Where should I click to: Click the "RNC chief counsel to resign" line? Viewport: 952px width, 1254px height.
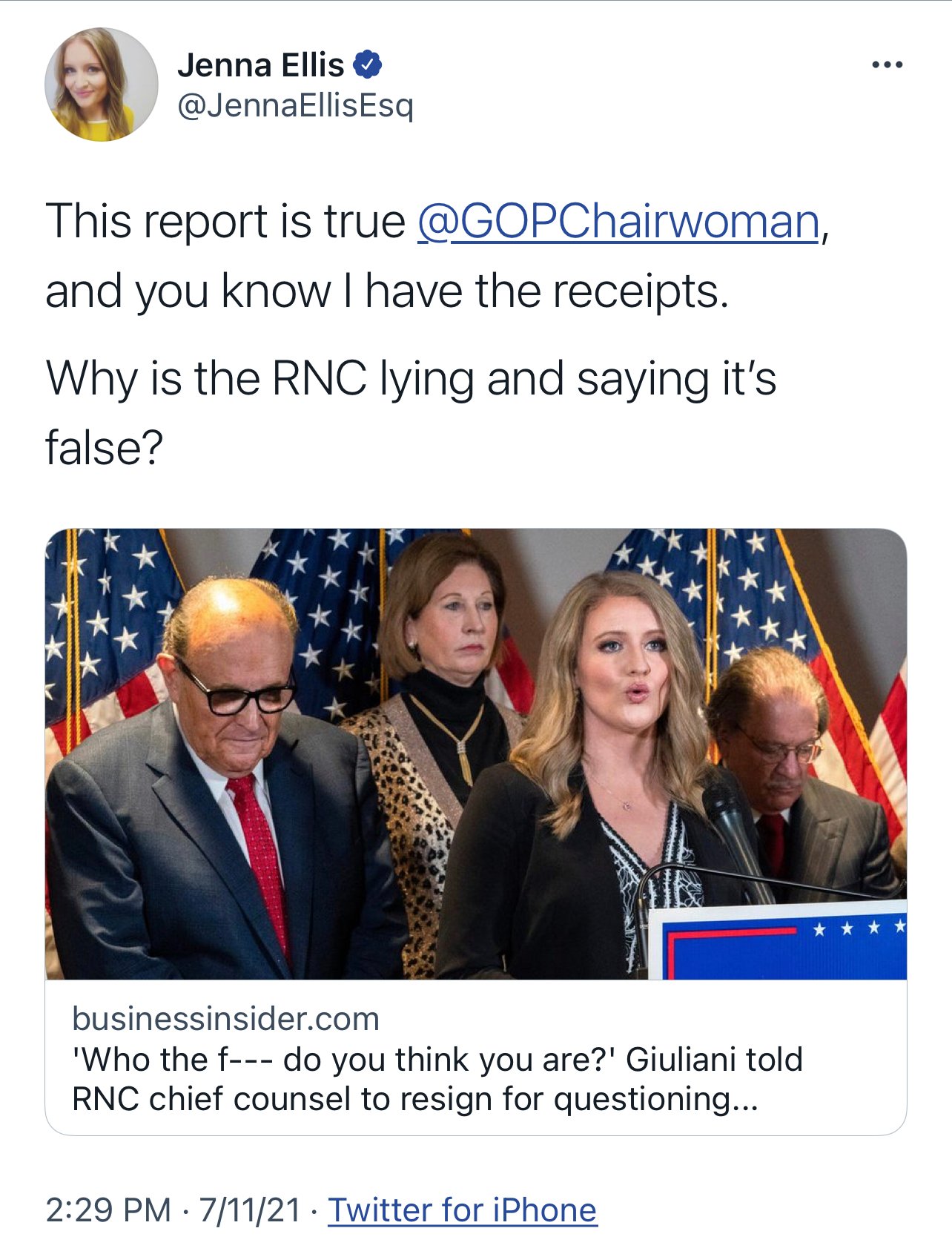click(x=415, y=1099)
